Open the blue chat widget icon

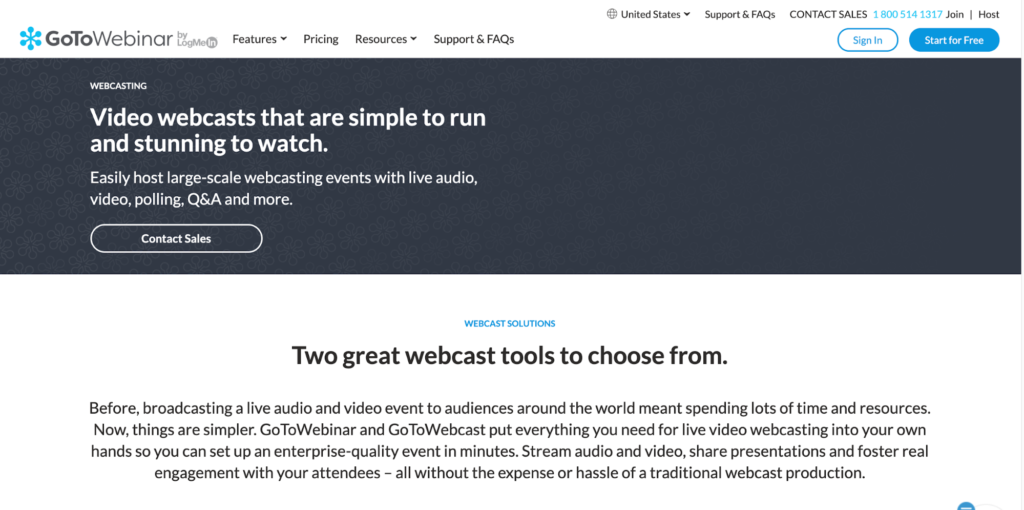(x=966, y=505)
